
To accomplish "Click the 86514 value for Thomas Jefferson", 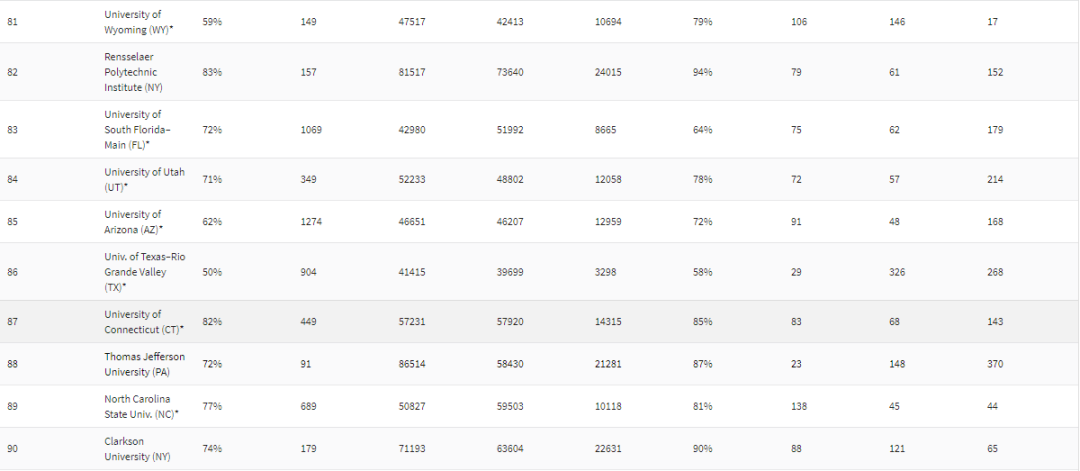I will tap(410, 364).
